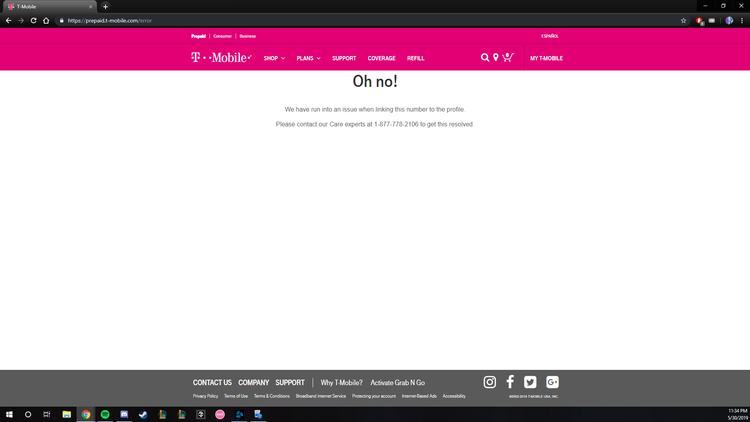Reload the page with the refresh icon

pos(33,21)
